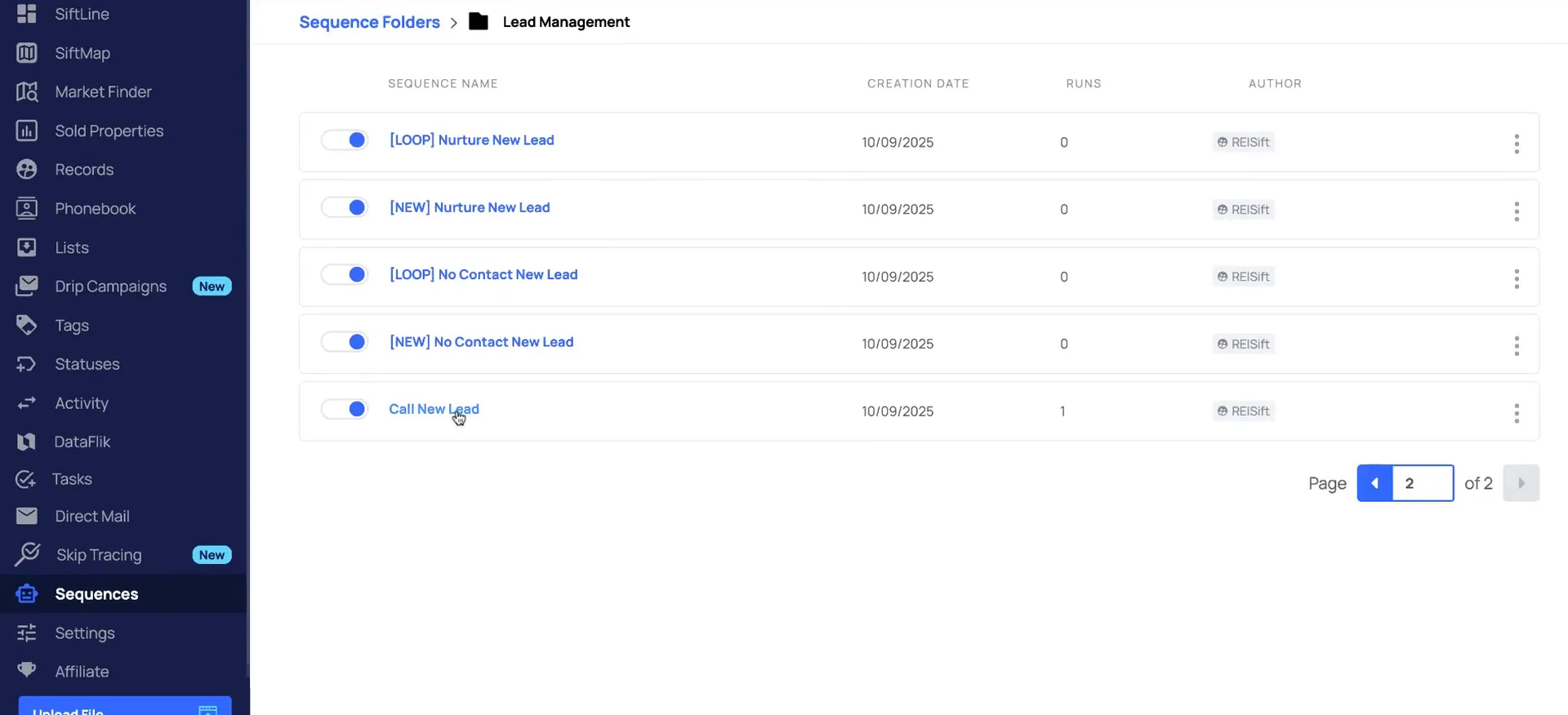Click the Affiliate icon in sidebar

coord(26,670)
